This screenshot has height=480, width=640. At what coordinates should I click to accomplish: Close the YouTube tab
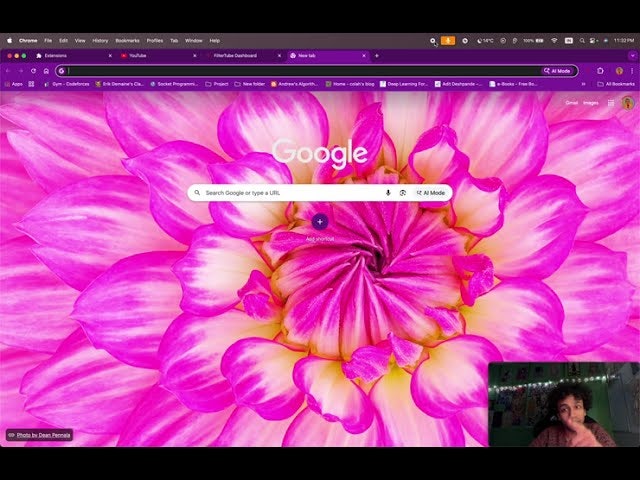[x=195, y=56]
